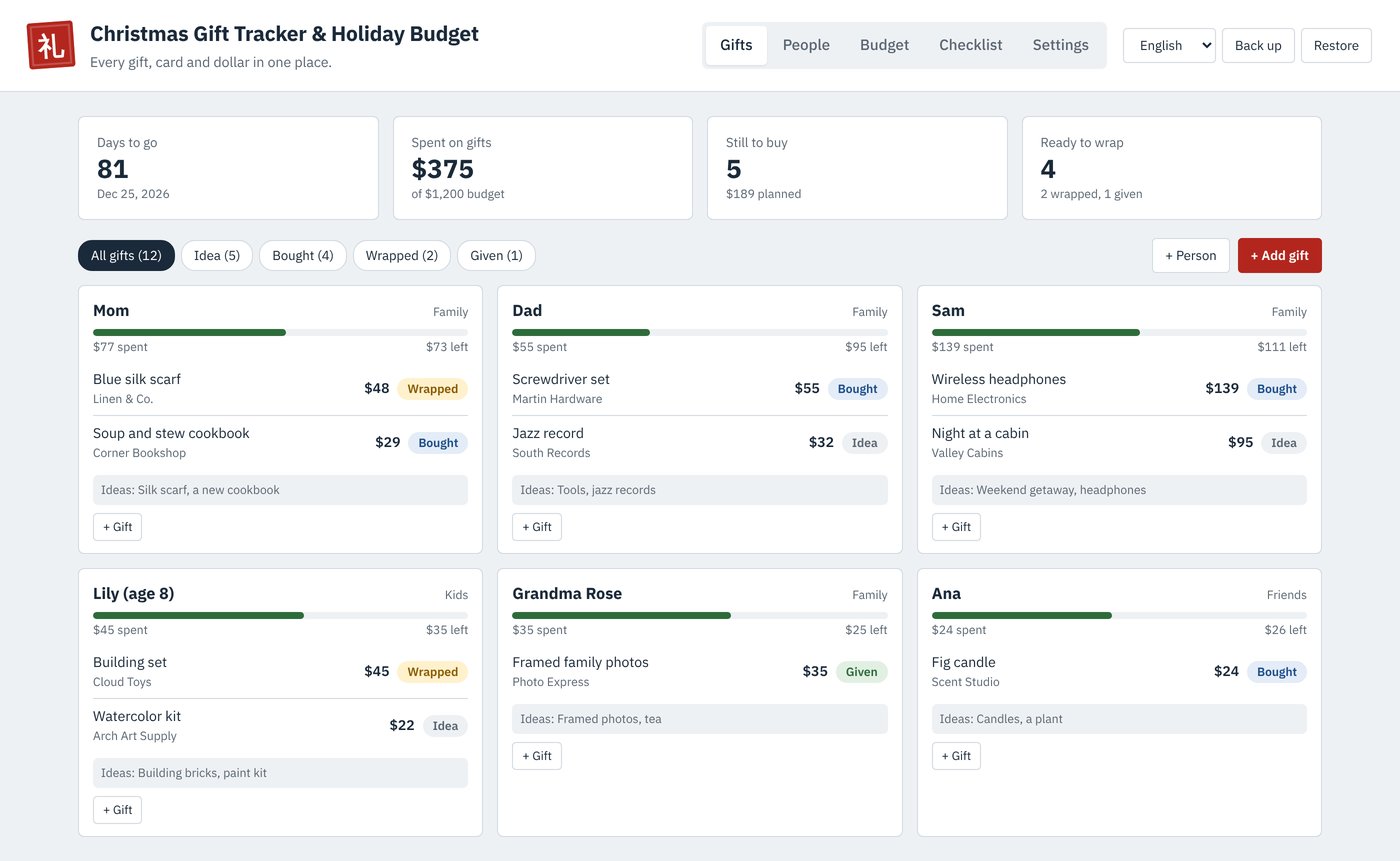1400x861 pixels.
Task: Click Wrapped badge on Building set
Action: tap(432, 672)
